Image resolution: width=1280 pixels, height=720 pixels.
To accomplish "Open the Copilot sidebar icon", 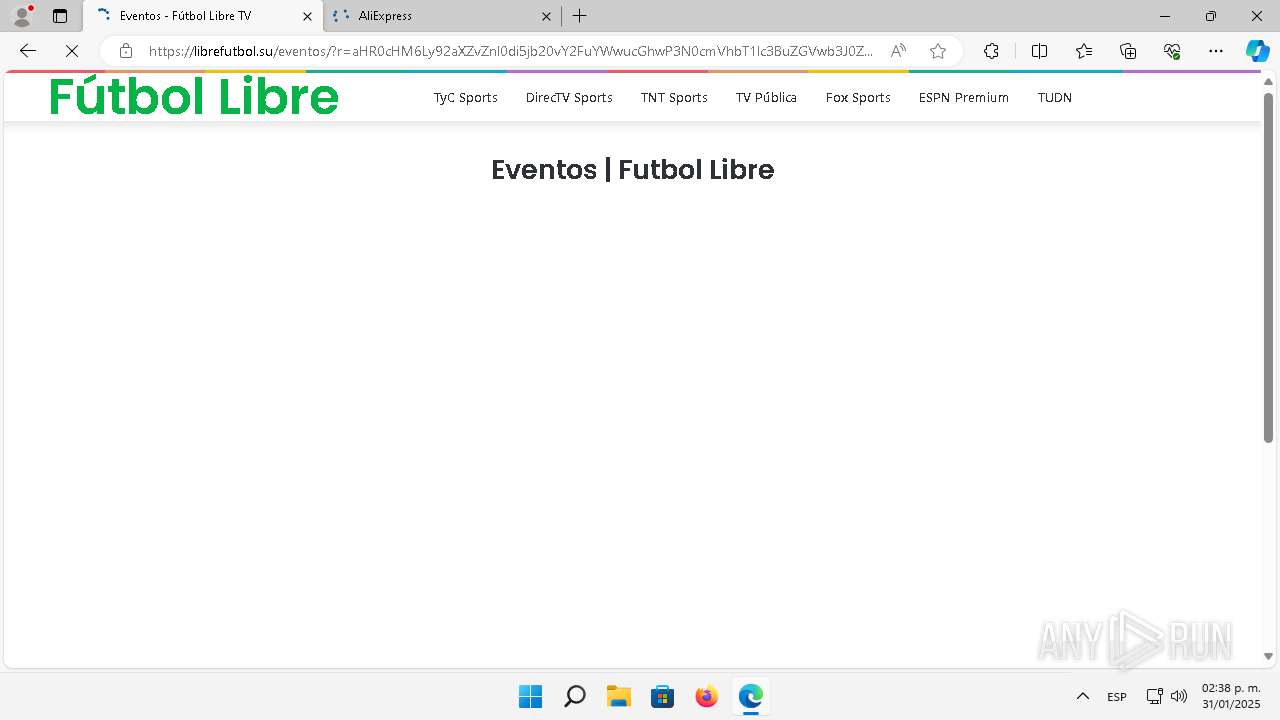I will [x=1258, y=51].
